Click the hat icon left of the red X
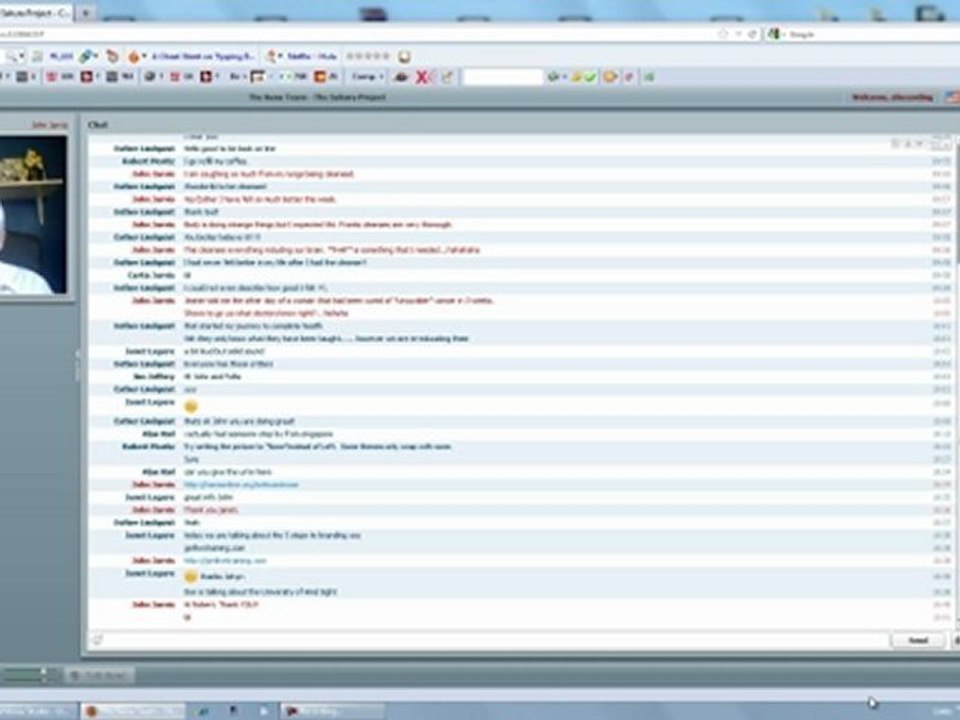960x720 pixels. click(x=401, y=77)
